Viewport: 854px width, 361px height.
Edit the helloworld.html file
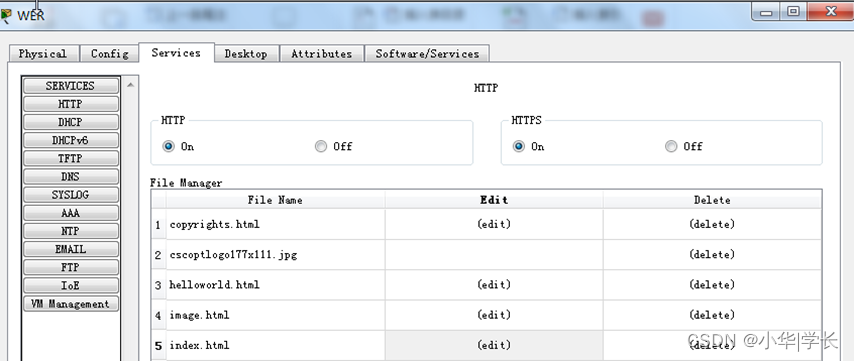tap(494, 285)
